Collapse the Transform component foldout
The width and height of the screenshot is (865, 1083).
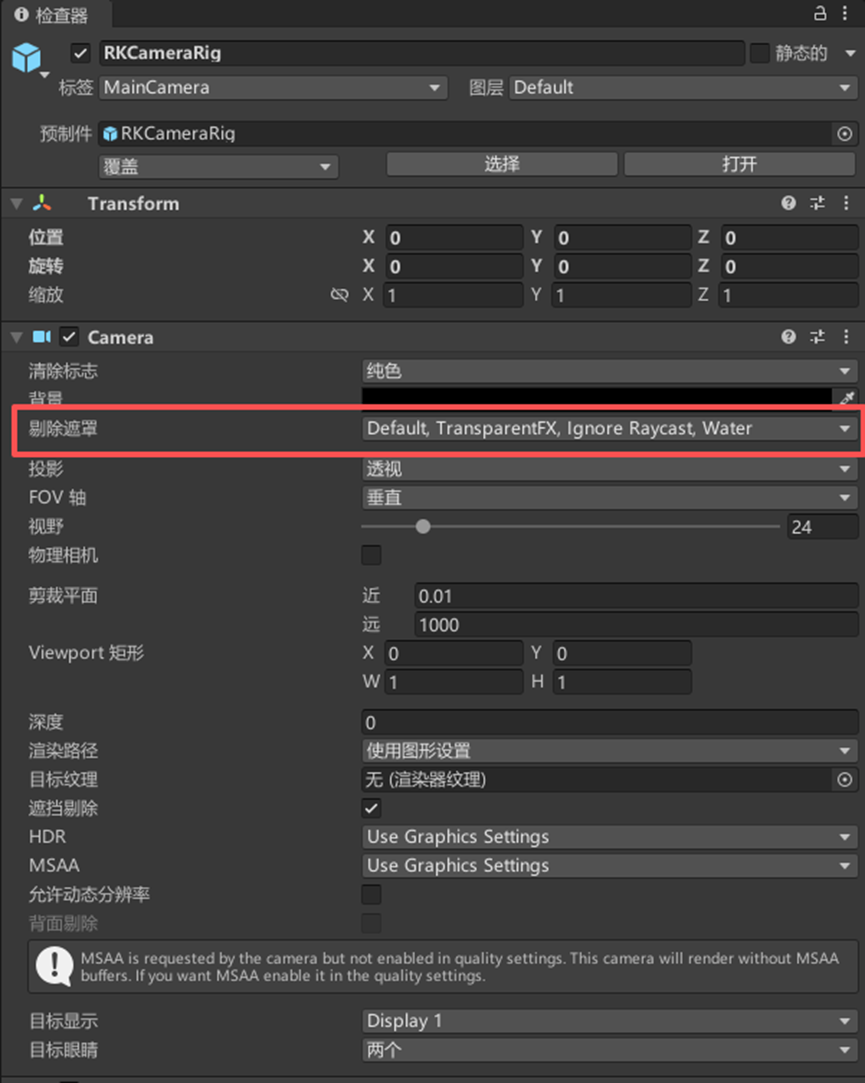(x=17, y=204)
